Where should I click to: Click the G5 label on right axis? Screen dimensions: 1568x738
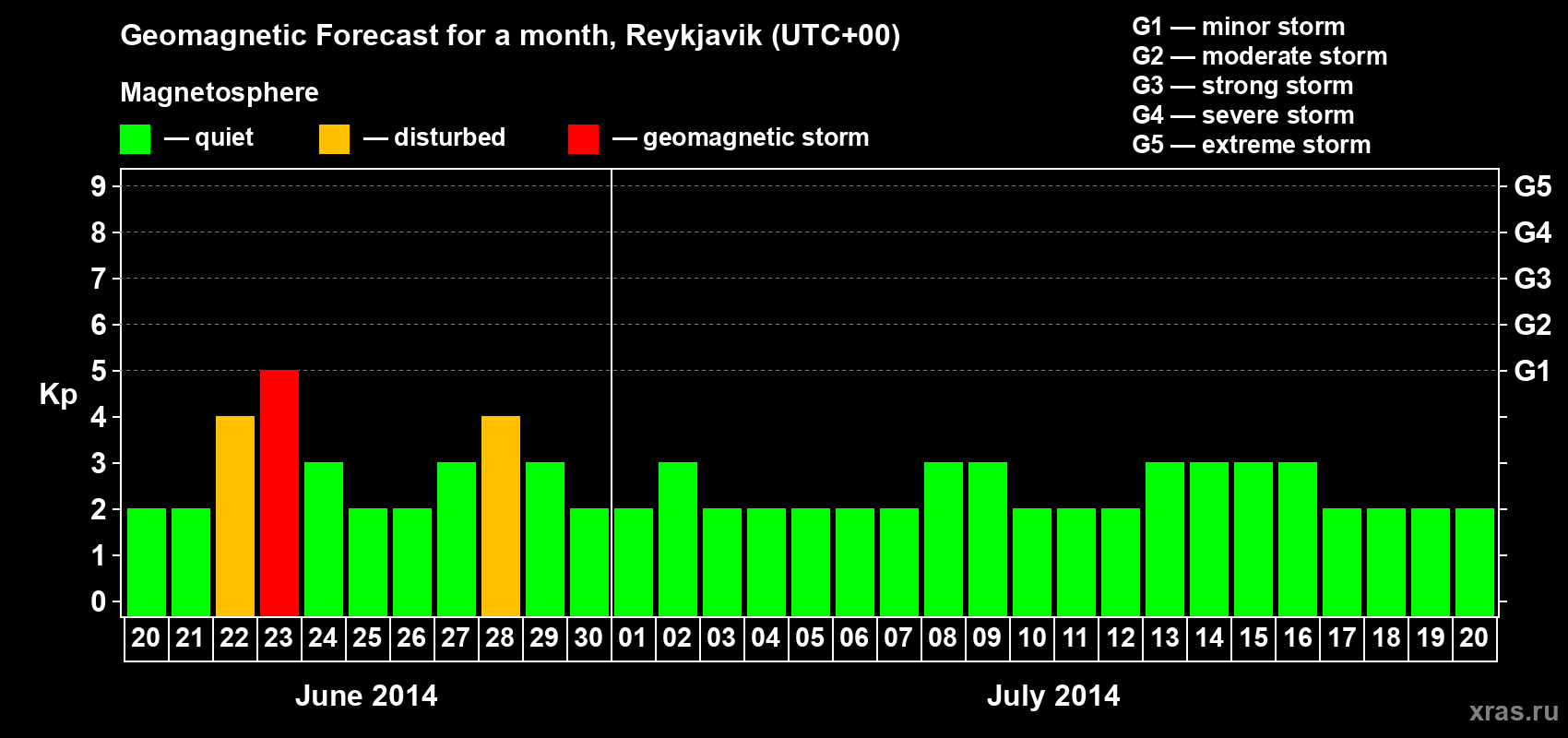point(1533,186)
